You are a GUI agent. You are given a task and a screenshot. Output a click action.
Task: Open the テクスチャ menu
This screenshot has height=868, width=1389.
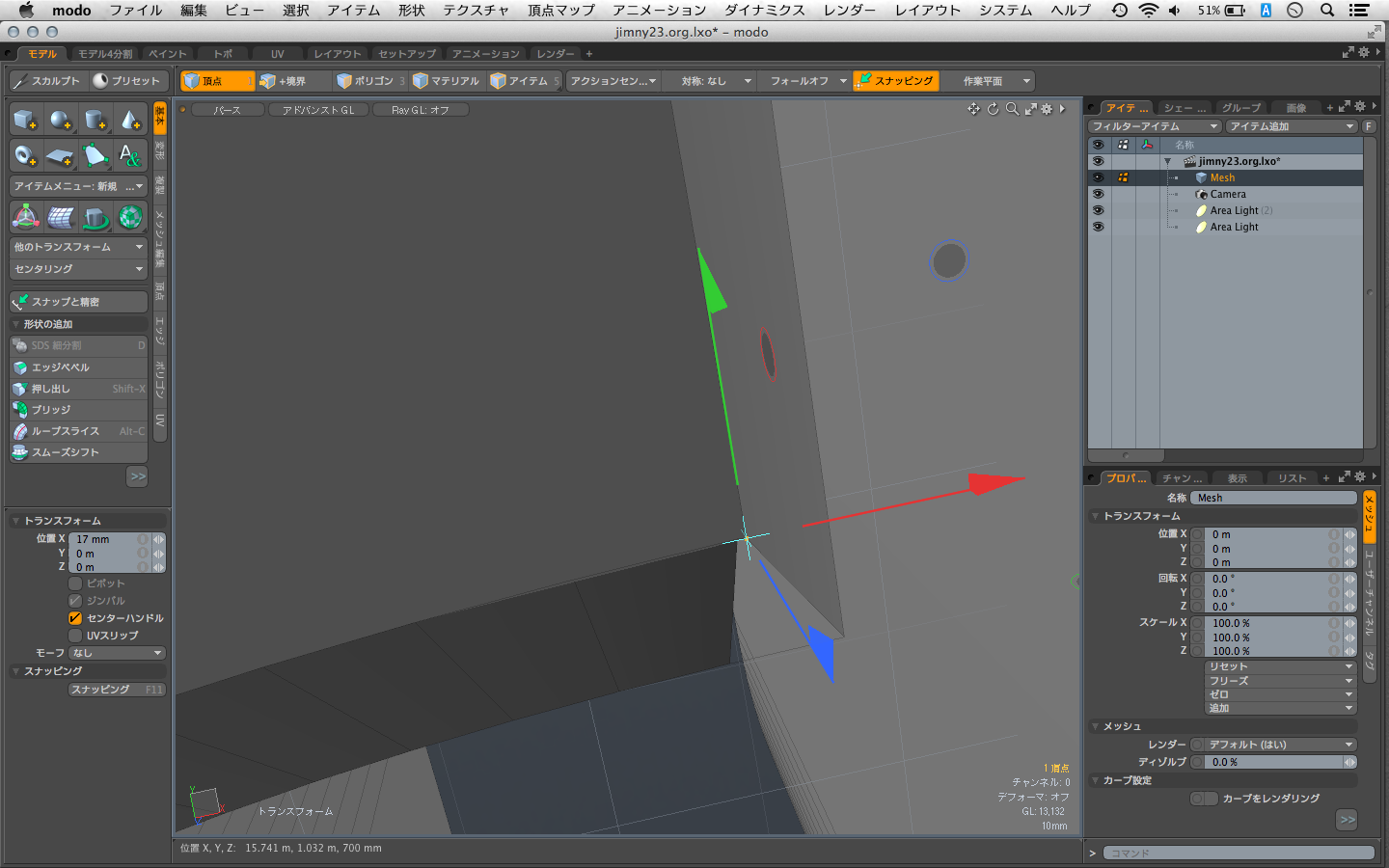[x=476, y=10]
